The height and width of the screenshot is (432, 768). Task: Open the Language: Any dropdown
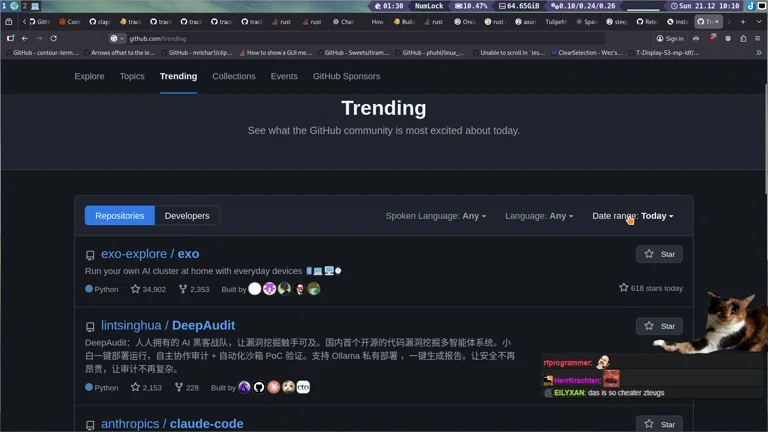coord(539,216)
